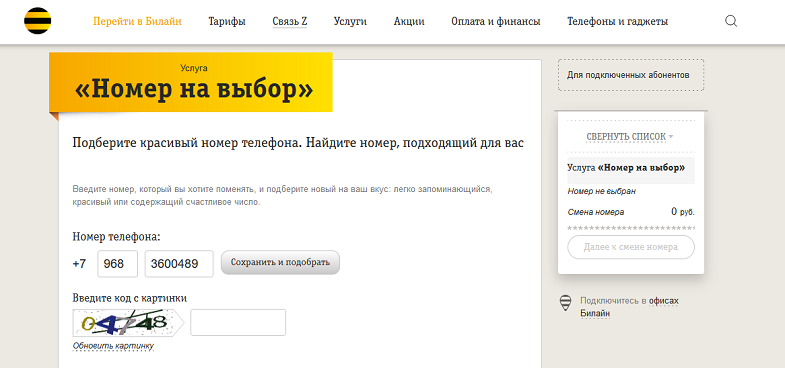Viewport: 785px width, 368px height.
Task: Focus the 968 area code field
Action: 118,264
